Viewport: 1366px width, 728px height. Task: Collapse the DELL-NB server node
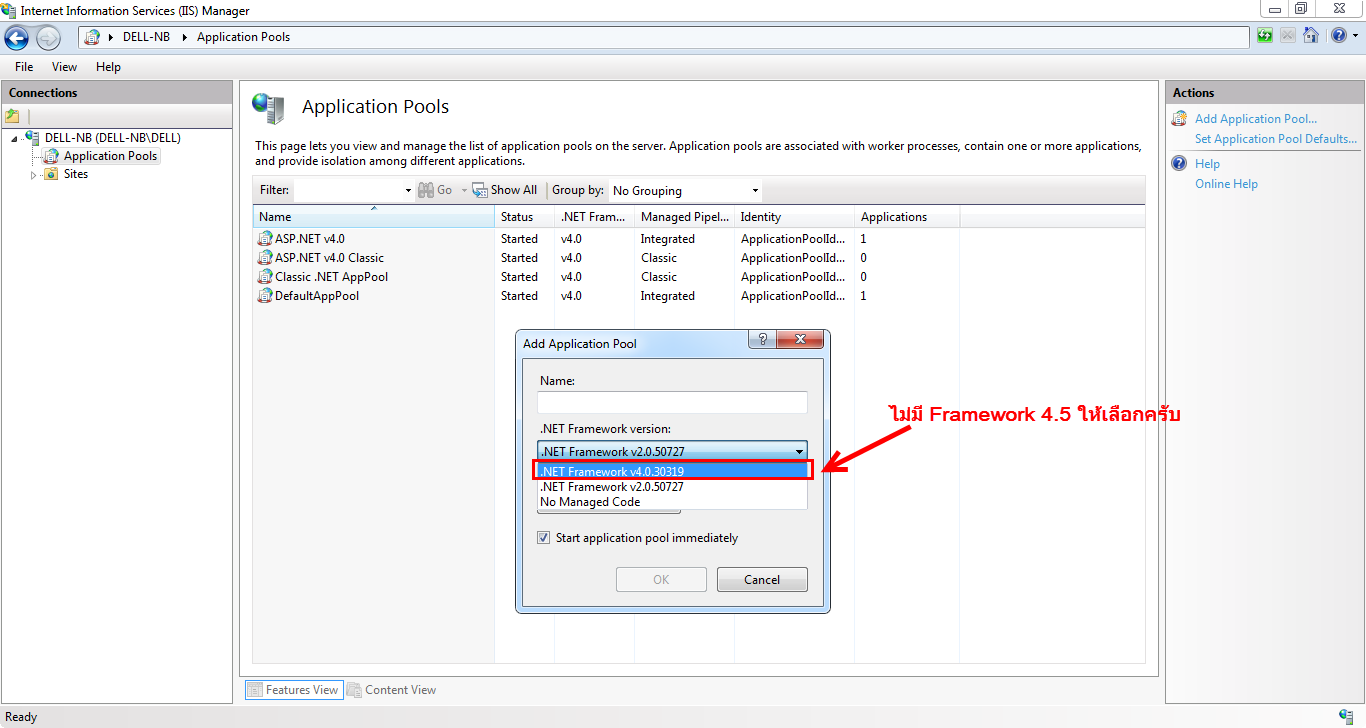click(15, 139)
